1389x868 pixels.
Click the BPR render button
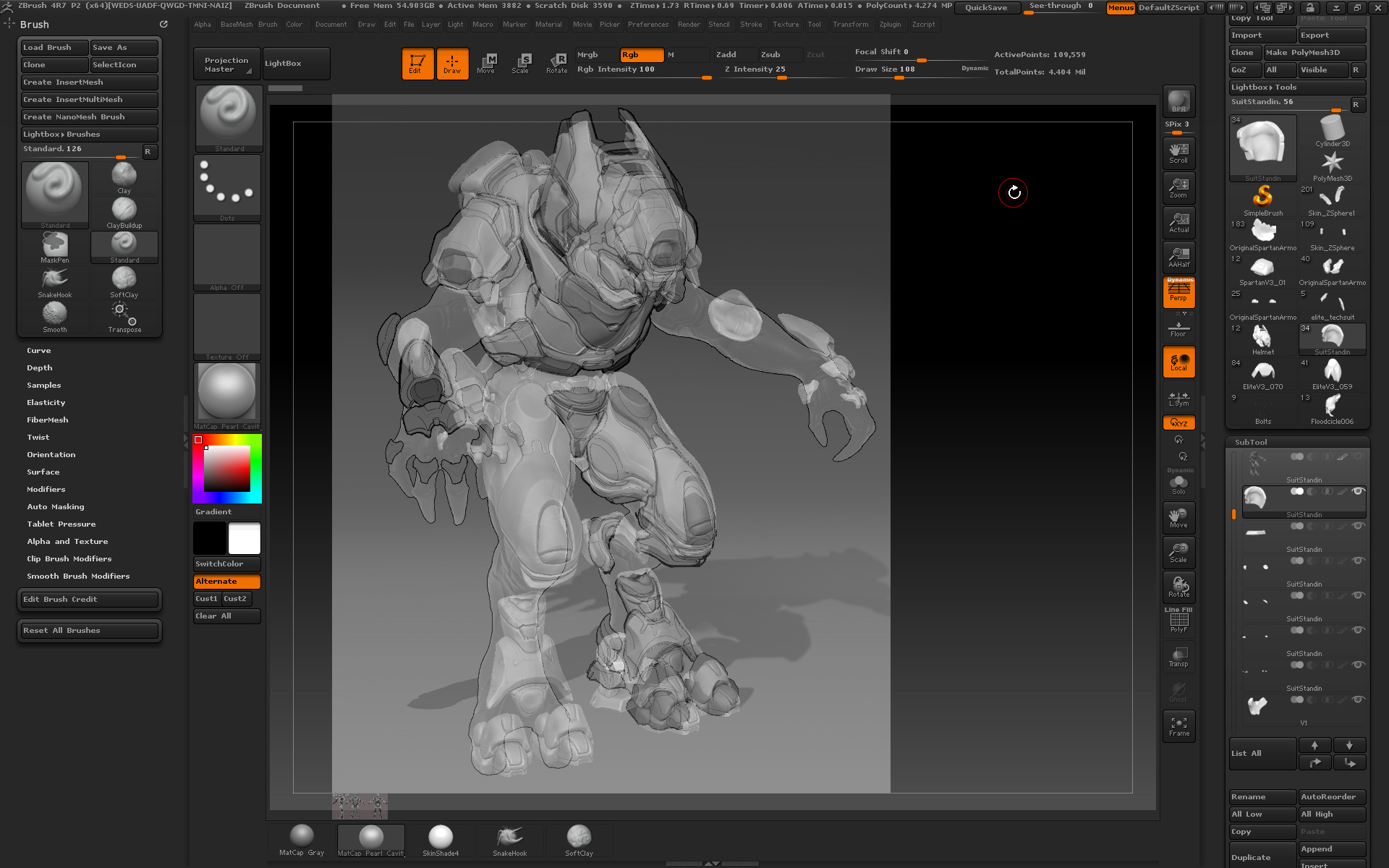(x=1178, y=101)
